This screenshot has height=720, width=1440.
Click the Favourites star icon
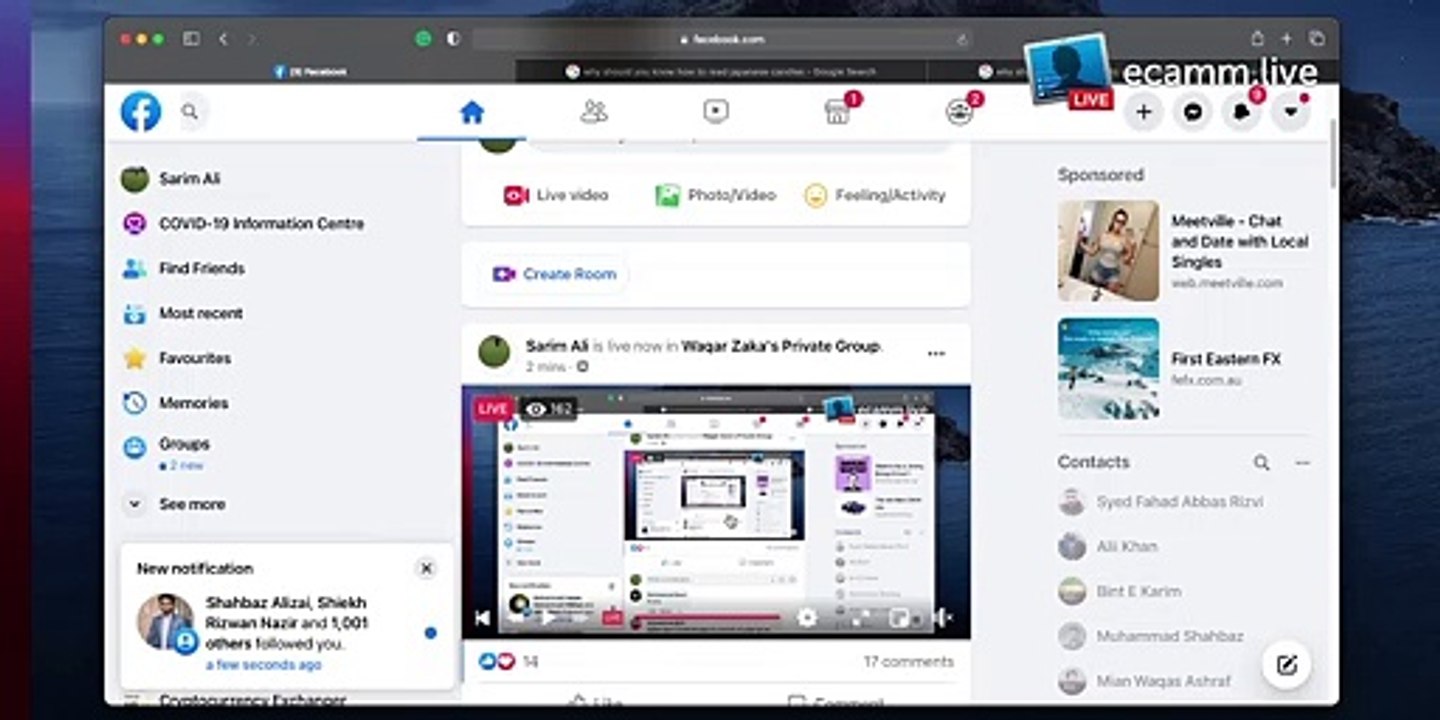pyautogui.click(x=134, y=358)
